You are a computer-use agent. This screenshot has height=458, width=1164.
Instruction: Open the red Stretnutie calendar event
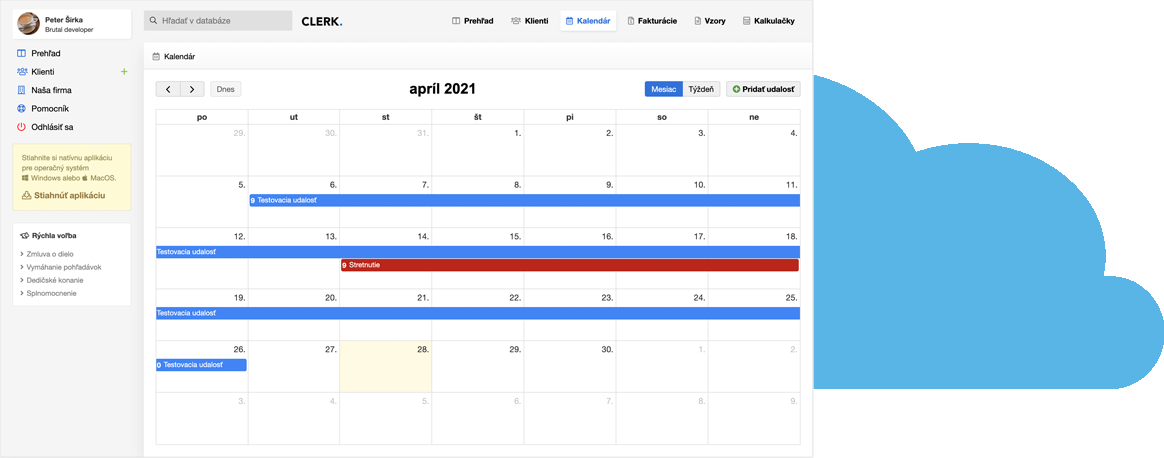click(x=569, y=265)
